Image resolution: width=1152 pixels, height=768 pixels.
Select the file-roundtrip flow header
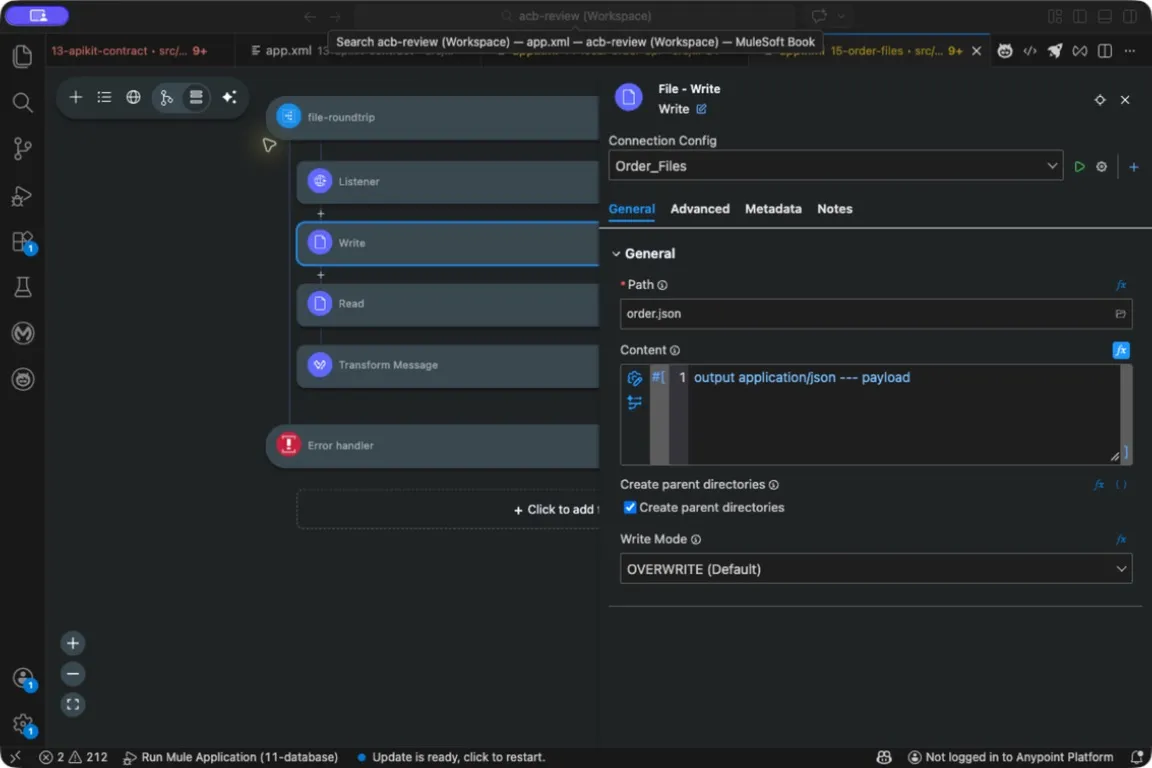(433, 117)
